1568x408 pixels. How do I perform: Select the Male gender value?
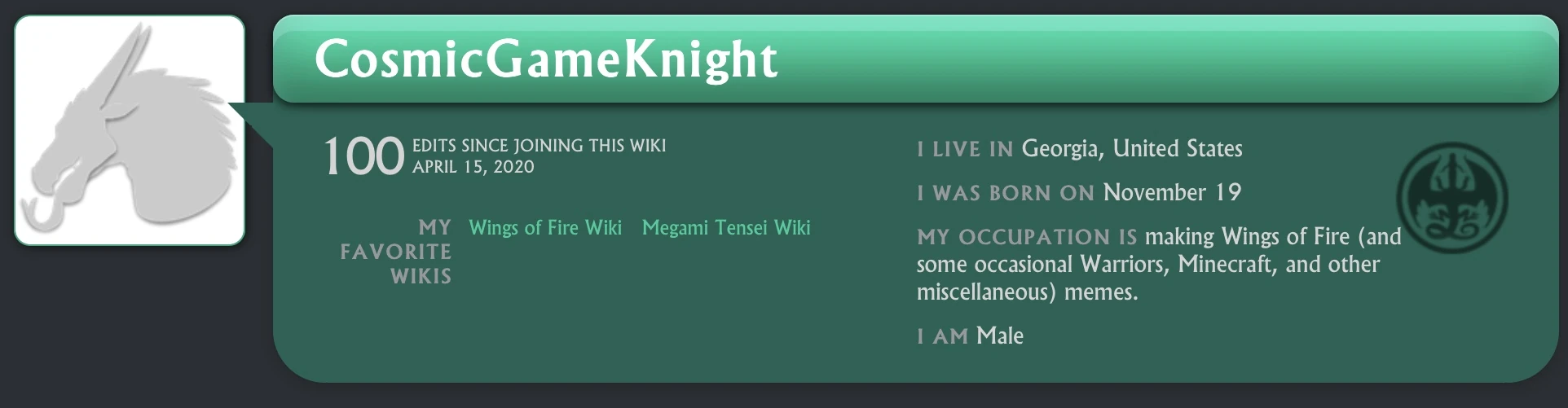tap(999, 336)
